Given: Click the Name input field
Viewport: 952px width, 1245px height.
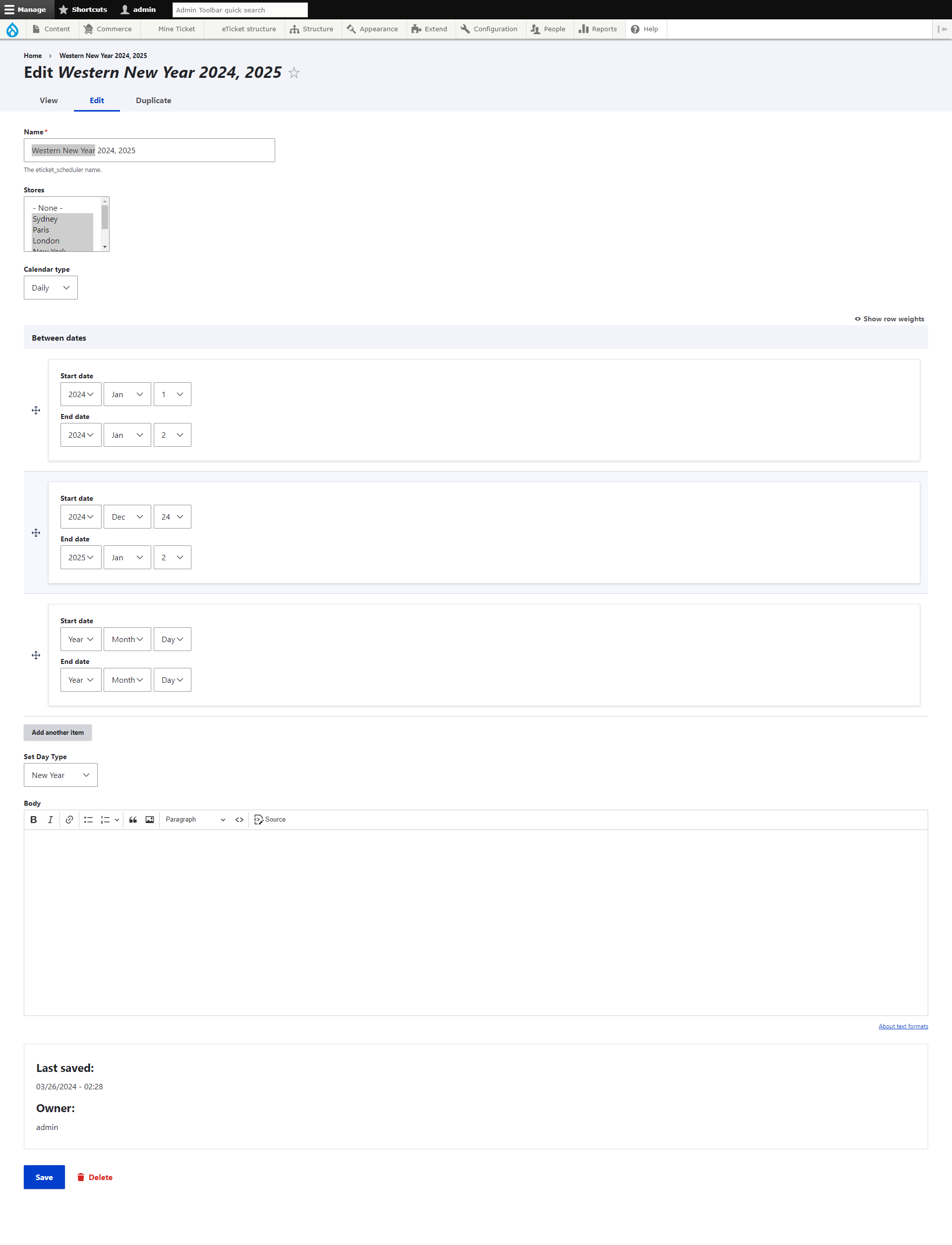Looking at the screenshot, I should [150, 150].
